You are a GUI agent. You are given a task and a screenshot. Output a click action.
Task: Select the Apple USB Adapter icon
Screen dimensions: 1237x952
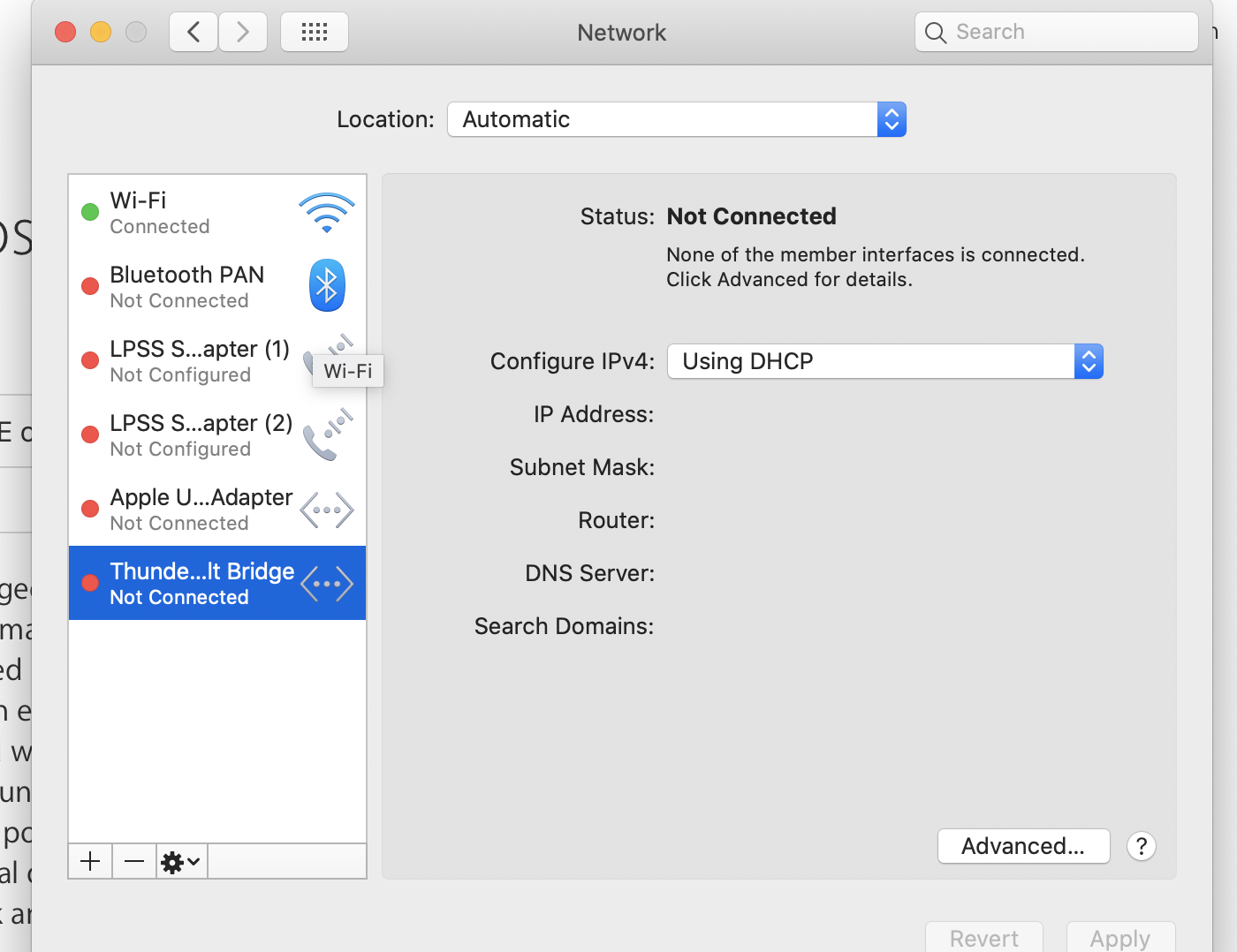tap(326, 510)
